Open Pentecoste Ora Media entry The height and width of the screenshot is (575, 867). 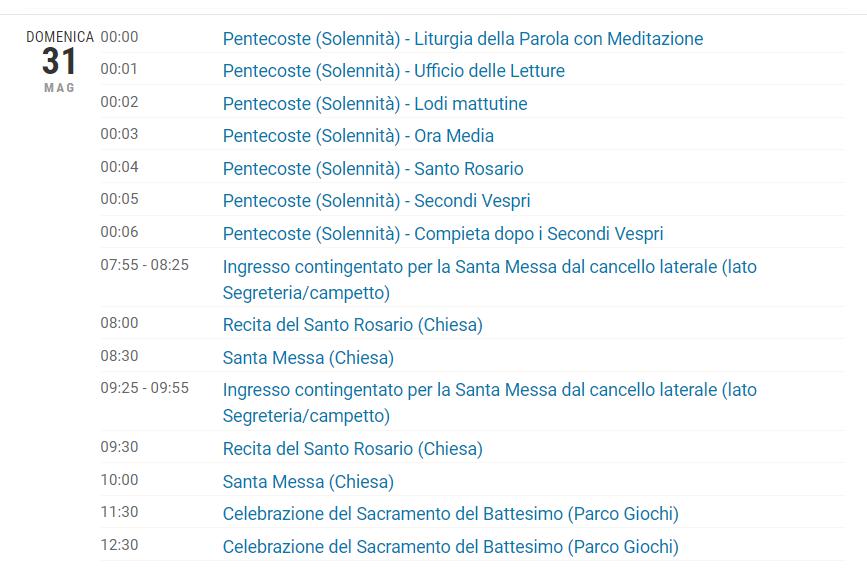358,135
